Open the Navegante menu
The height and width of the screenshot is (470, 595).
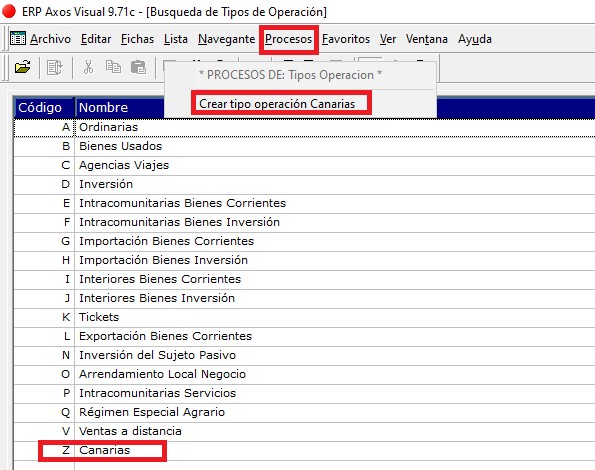pyautogui.click(x=226, y=39)
